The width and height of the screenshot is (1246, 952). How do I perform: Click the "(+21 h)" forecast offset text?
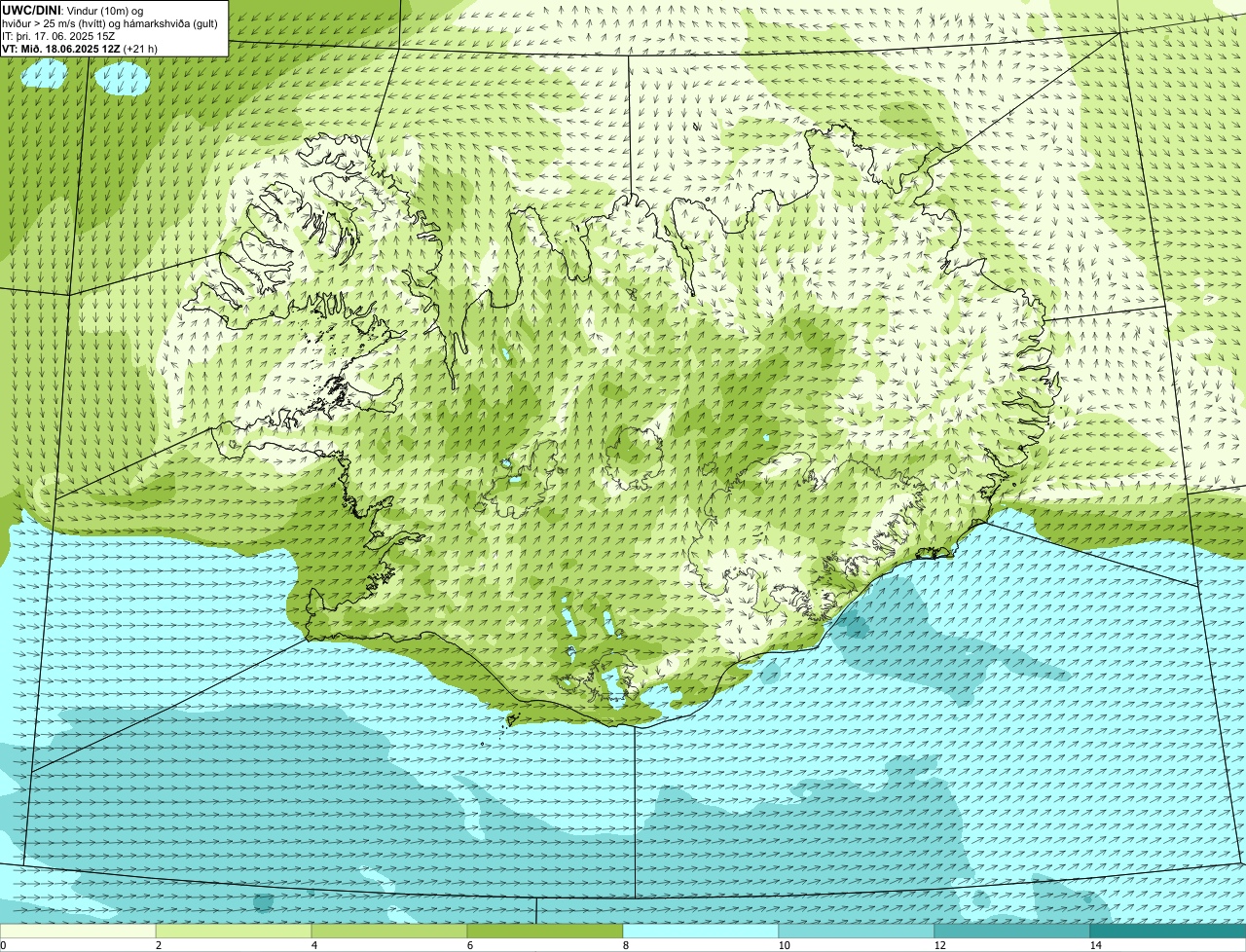140,49
